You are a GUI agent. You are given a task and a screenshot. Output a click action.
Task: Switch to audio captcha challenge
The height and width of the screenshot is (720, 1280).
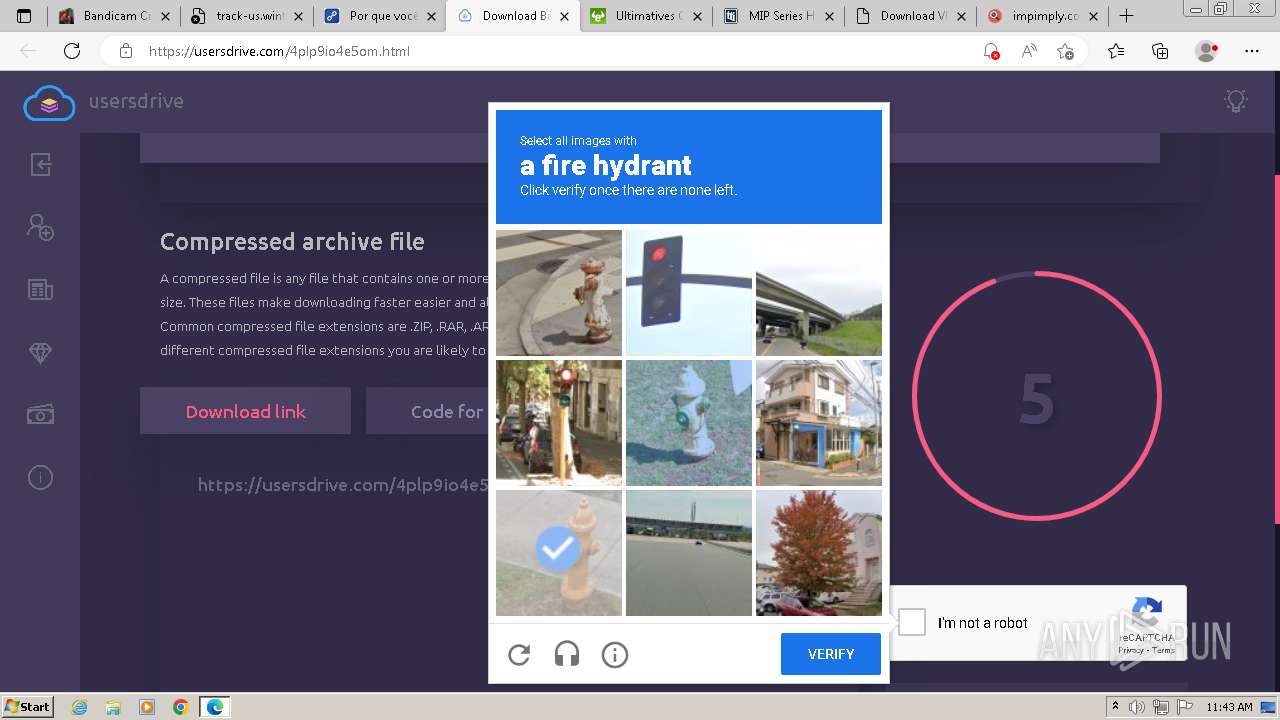click(567, 655)
